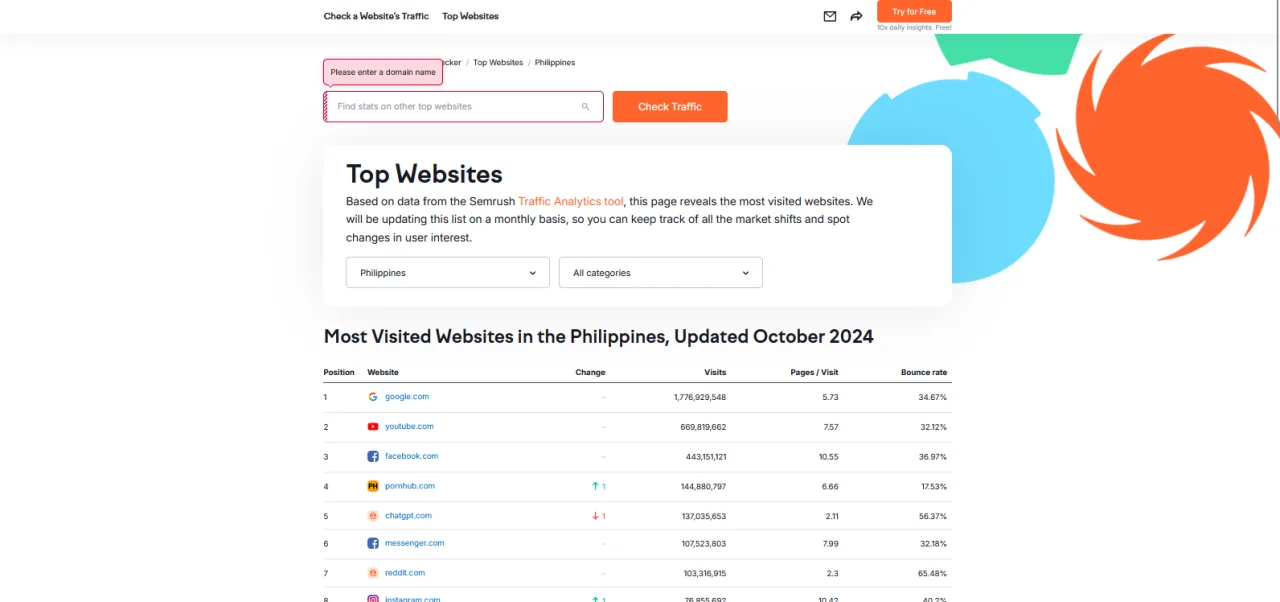
Task: Click pages per visit 7.57 for youtube.com
Action: point(831,427)
